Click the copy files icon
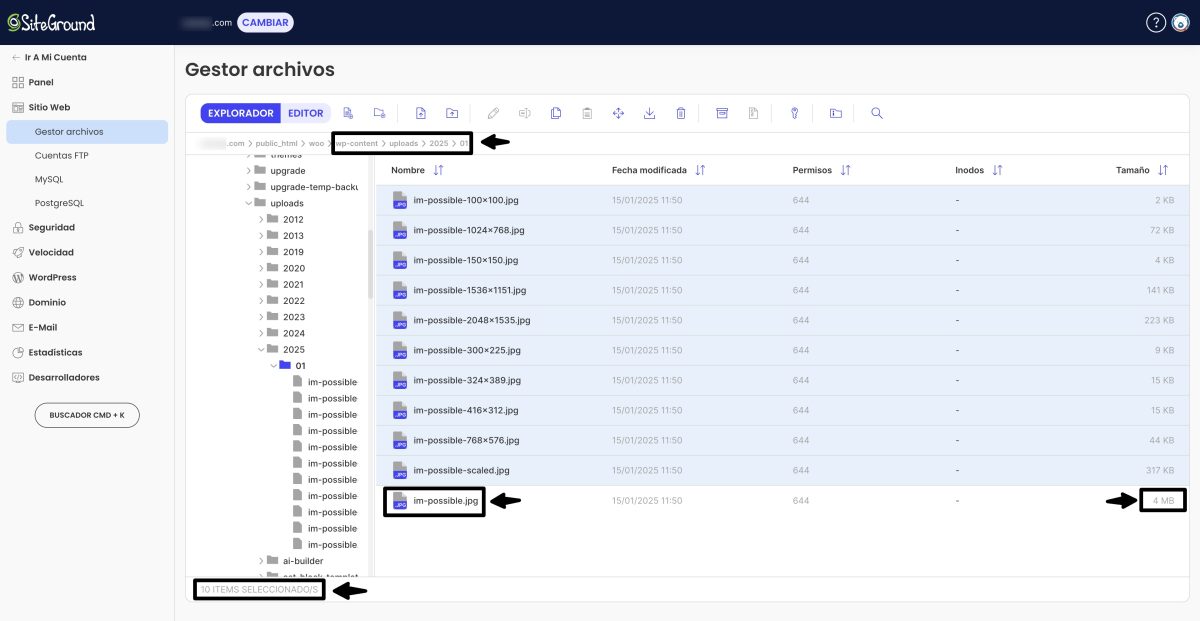 coord(556,113)
